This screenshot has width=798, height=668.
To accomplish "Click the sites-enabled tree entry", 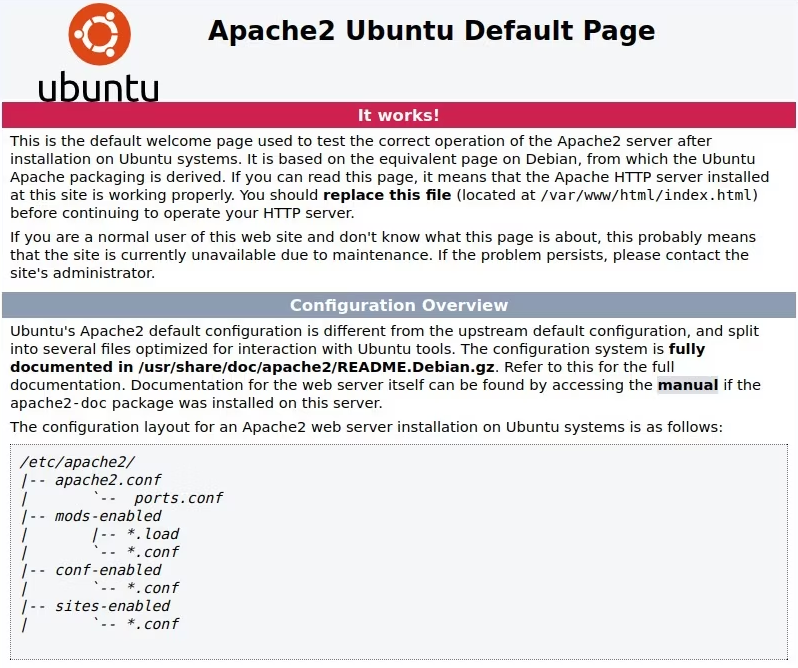I will (x=112, y=606).
